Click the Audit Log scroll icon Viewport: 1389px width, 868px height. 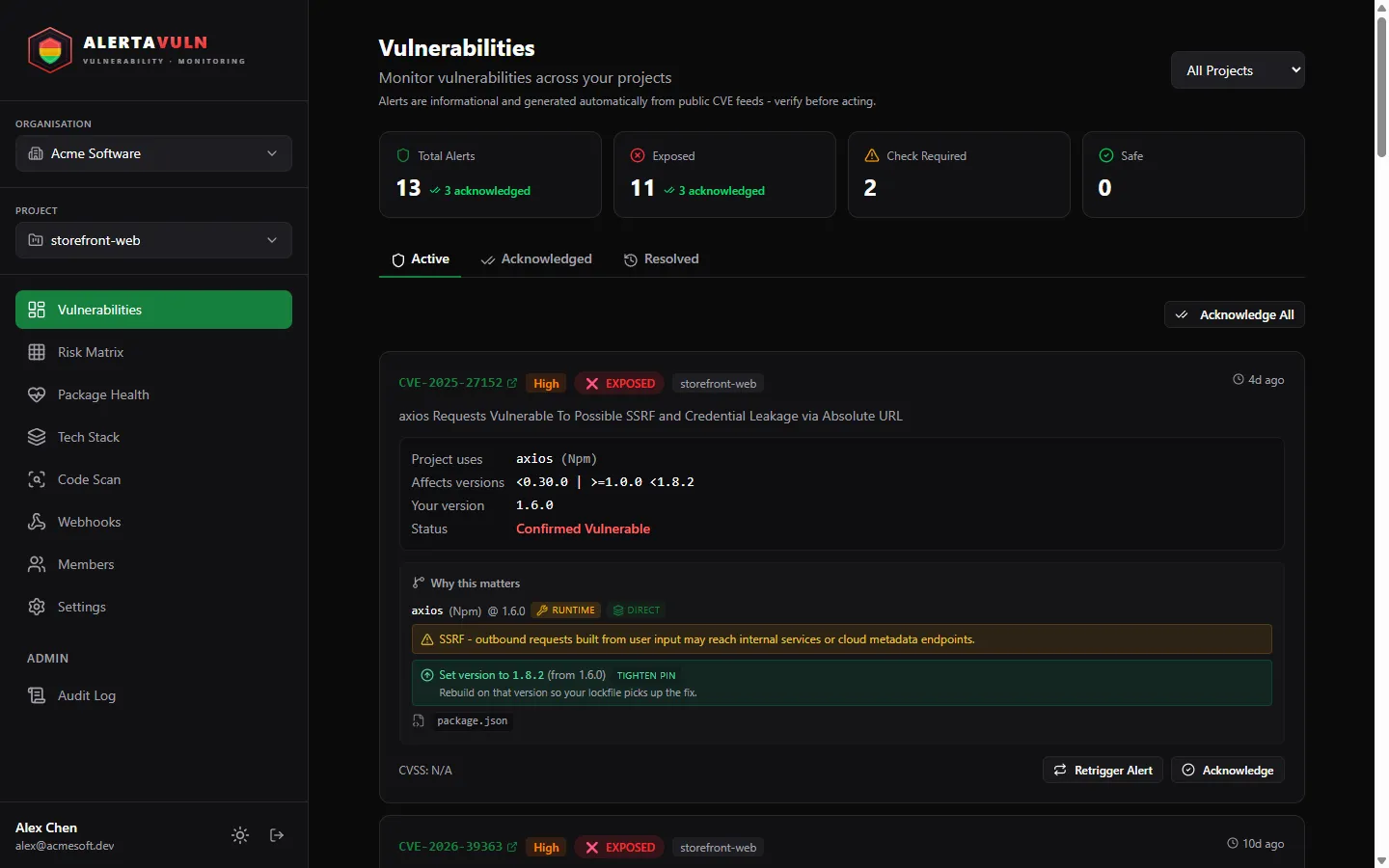(x=37, y=695)
